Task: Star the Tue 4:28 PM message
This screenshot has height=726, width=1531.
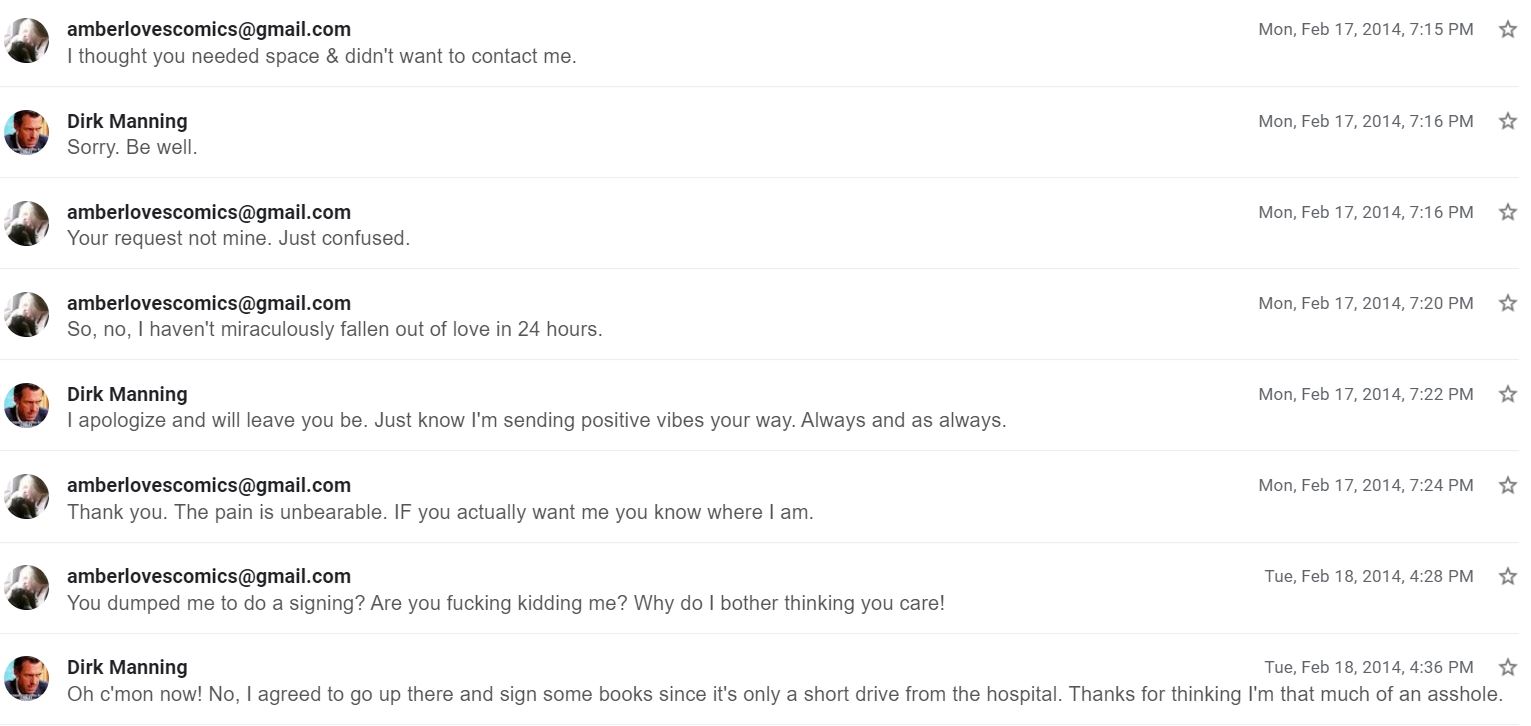Action: click(1507, 576)
